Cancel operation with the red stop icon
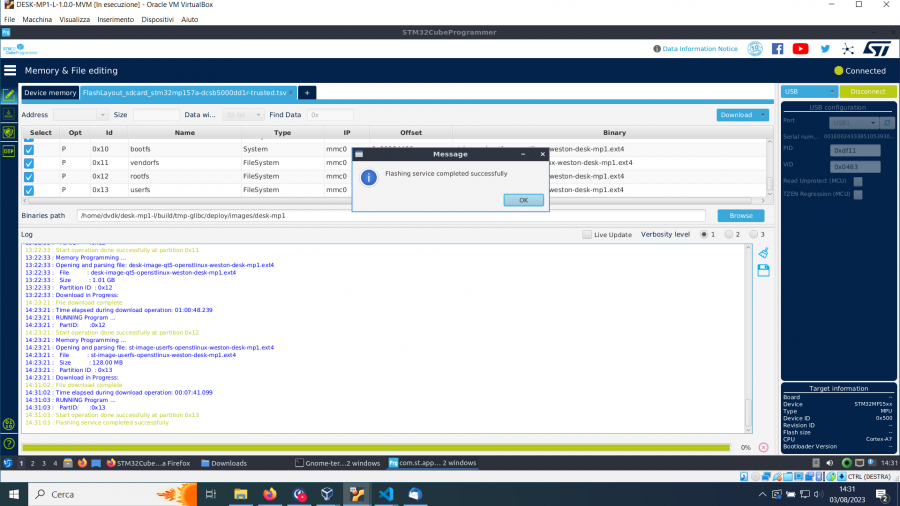The width and height of the screenshot is (900, 506). point(763,447)
